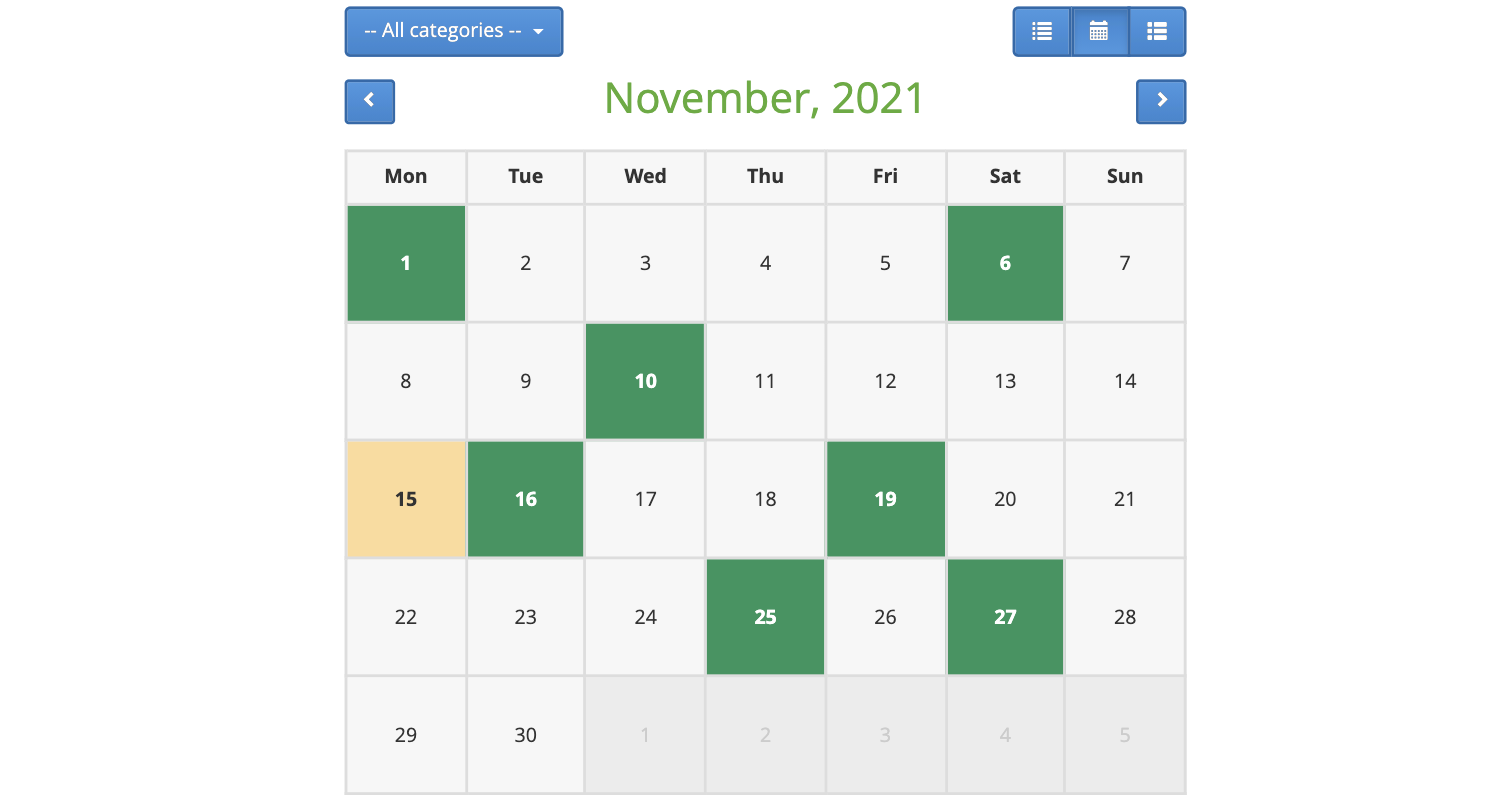This screenshot has height=798, width=1494.
Task: Switch to the detailed list view icon
Action: 1157,32
